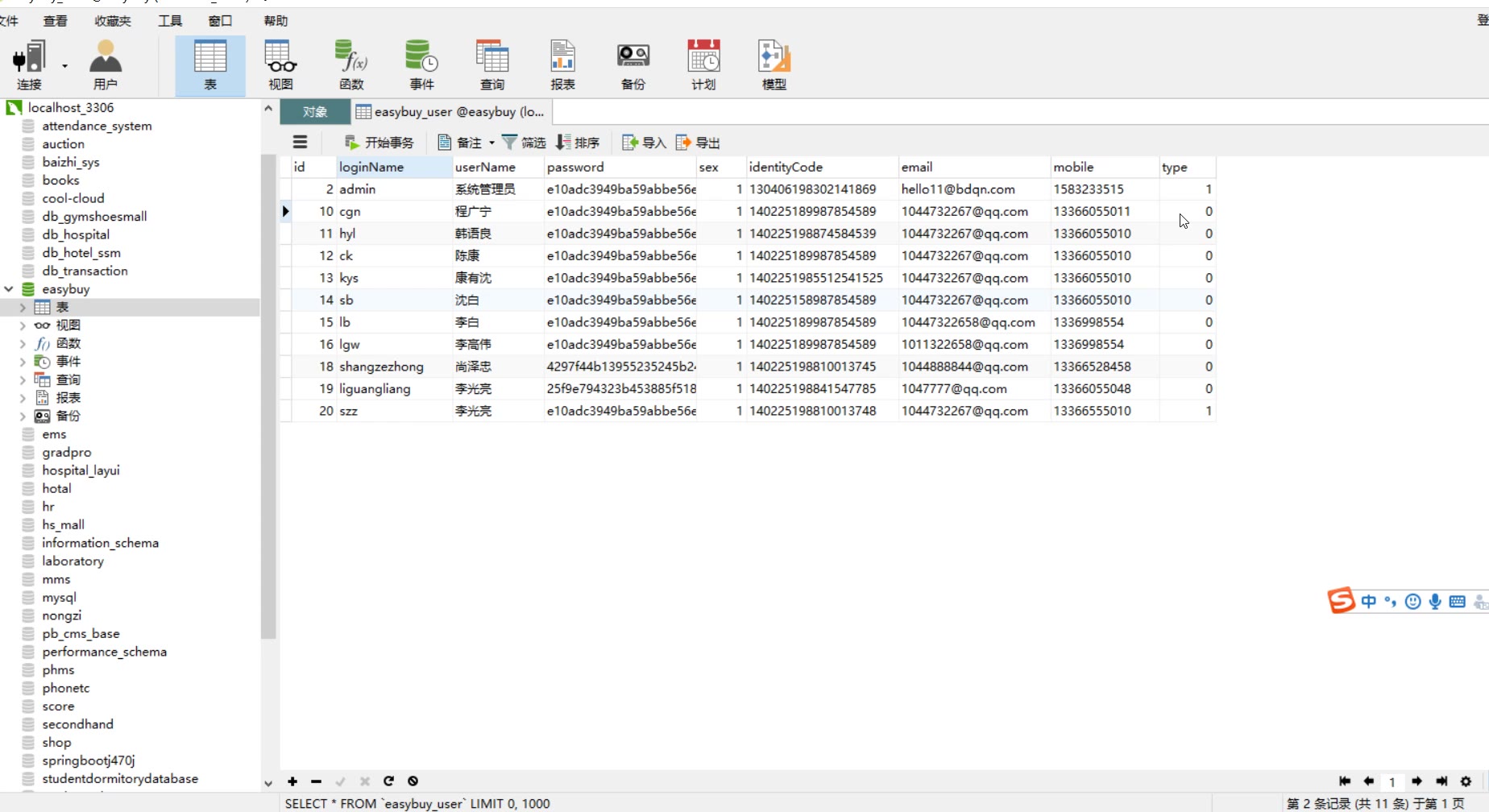
Task: Select the localhost_3306 connection
Action: 71,107
